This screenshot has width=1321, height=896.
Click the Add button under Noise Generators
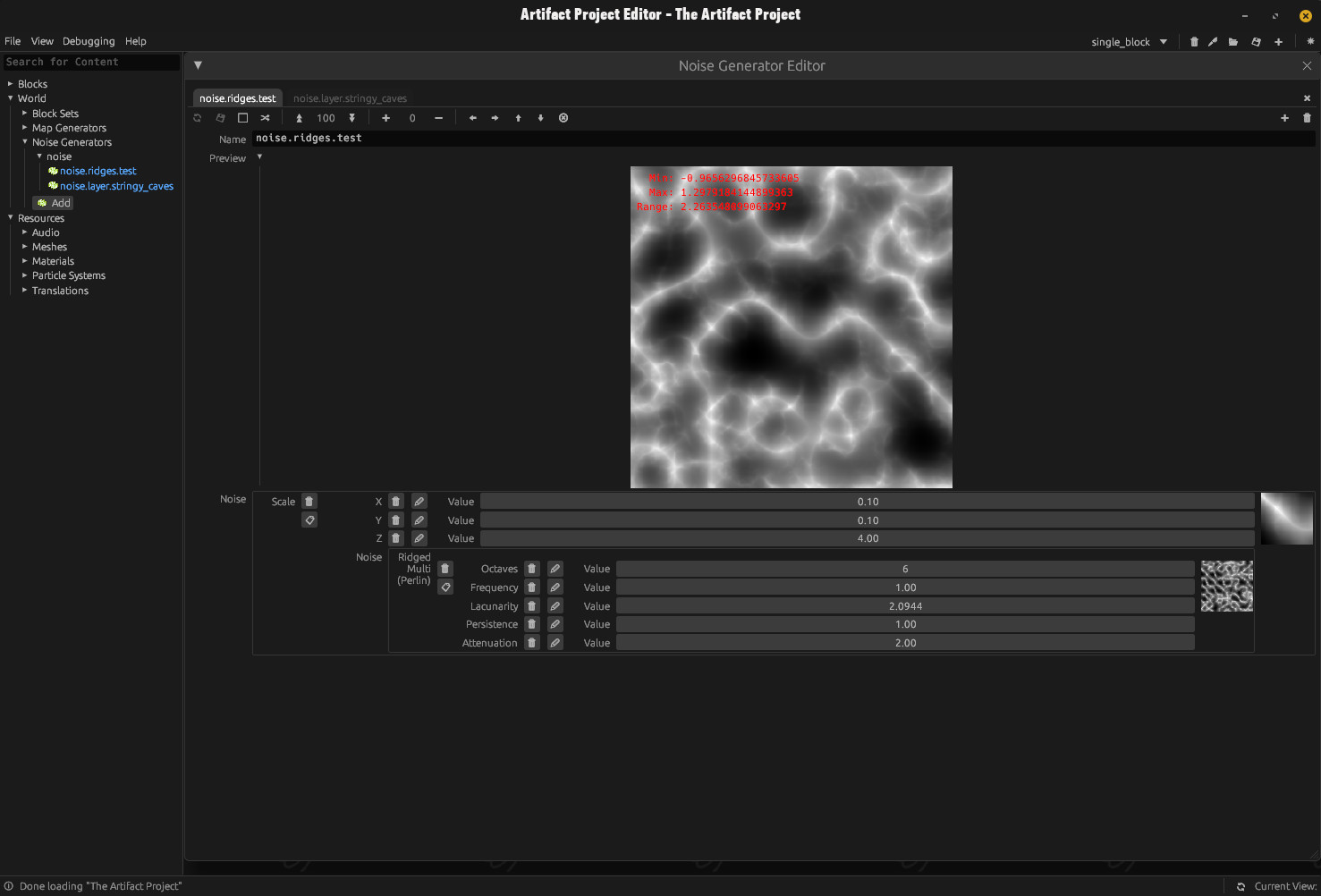coord(54,203)
